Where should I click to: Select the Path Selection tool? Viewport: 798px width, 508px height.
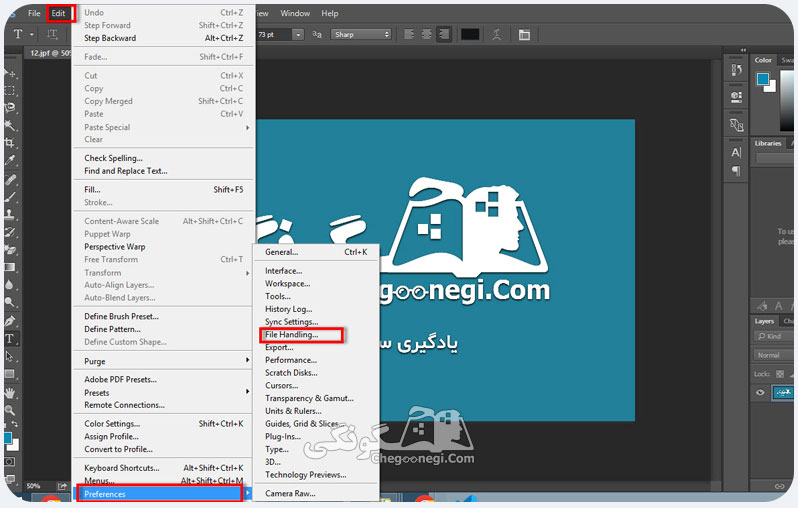coord(10,356)
